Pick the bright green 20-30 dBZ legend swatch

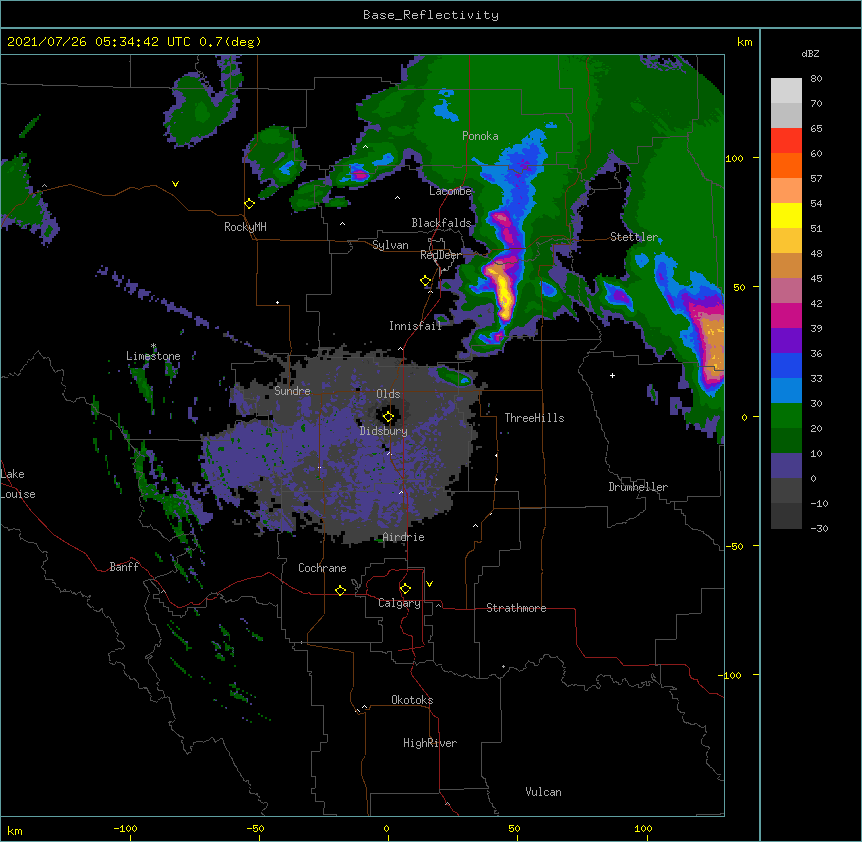[x=786, y=416]
